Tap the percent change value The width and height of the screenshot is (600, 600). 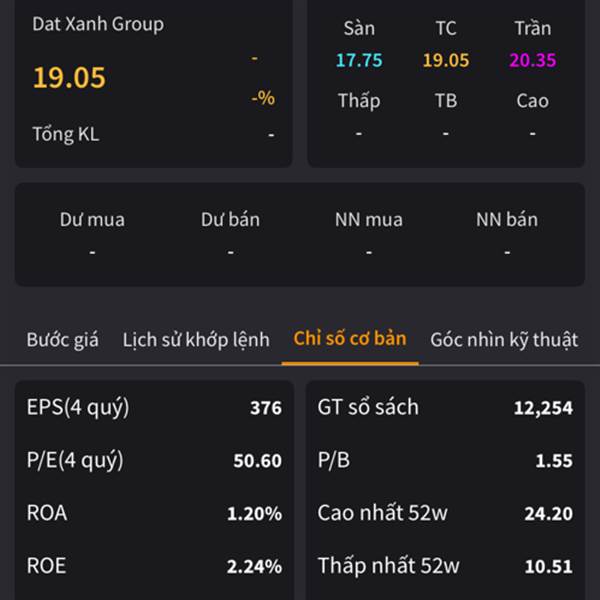262,98
